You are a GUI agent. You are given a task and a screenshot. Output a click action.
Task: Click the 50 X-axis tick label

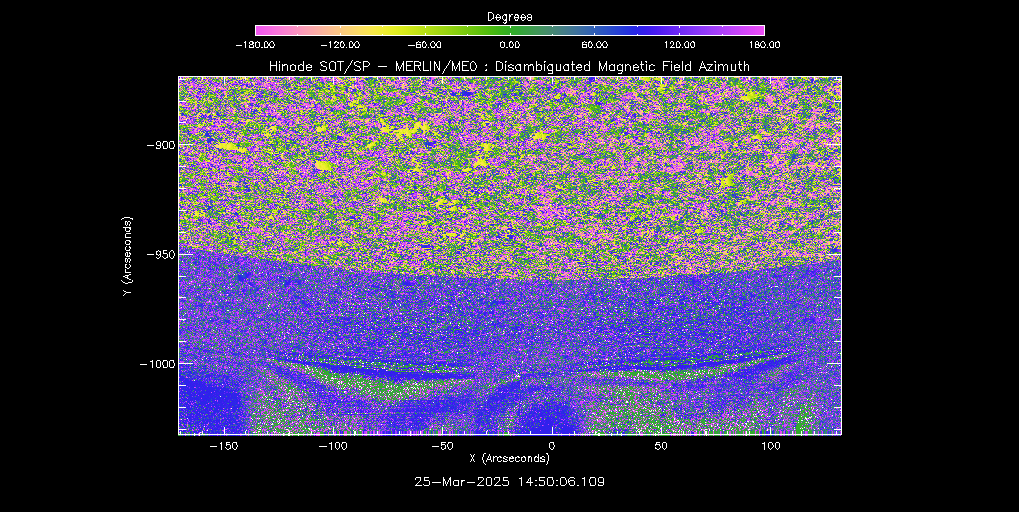(660, 445)
